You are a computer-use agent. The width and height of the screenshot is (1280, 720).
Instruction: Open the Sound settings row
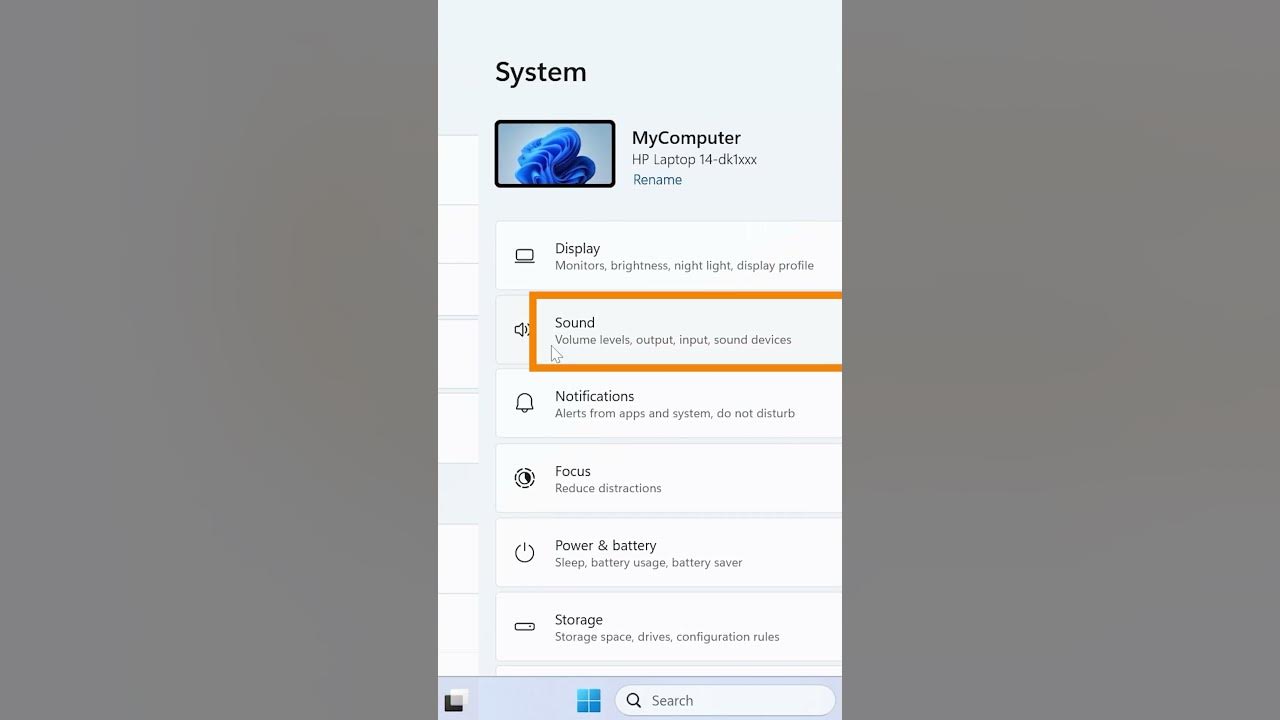[x=668, y=330]
